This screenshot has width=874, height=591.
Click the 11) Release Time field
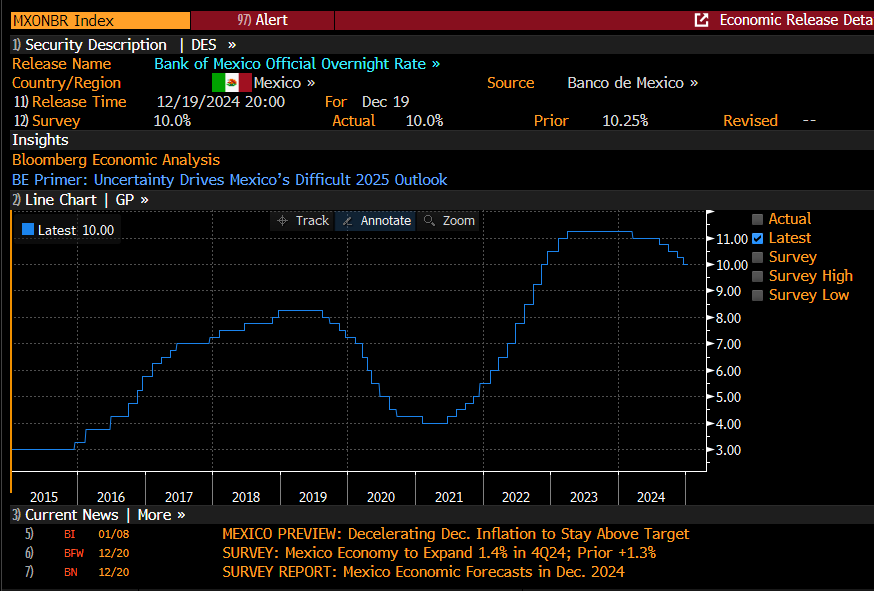pos(70,102)
